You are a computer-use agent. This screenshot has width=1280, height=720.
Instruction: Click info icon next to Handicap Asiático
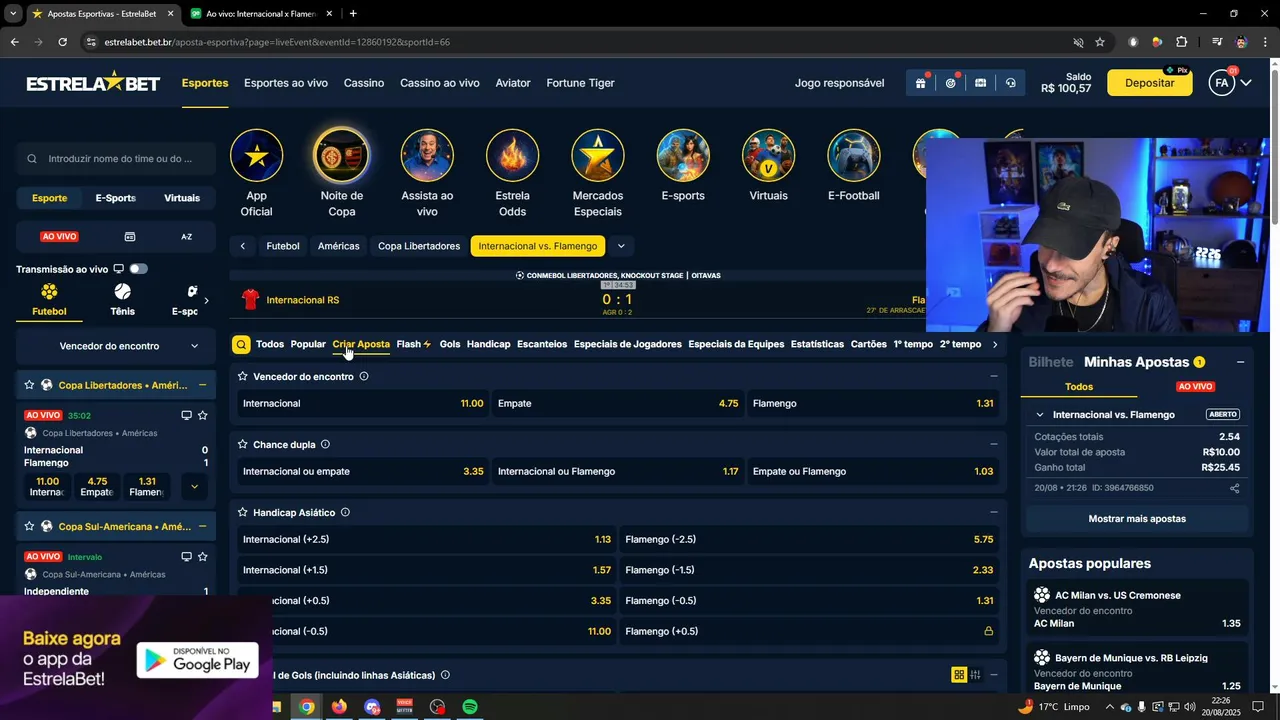click(x=345, y=512)
